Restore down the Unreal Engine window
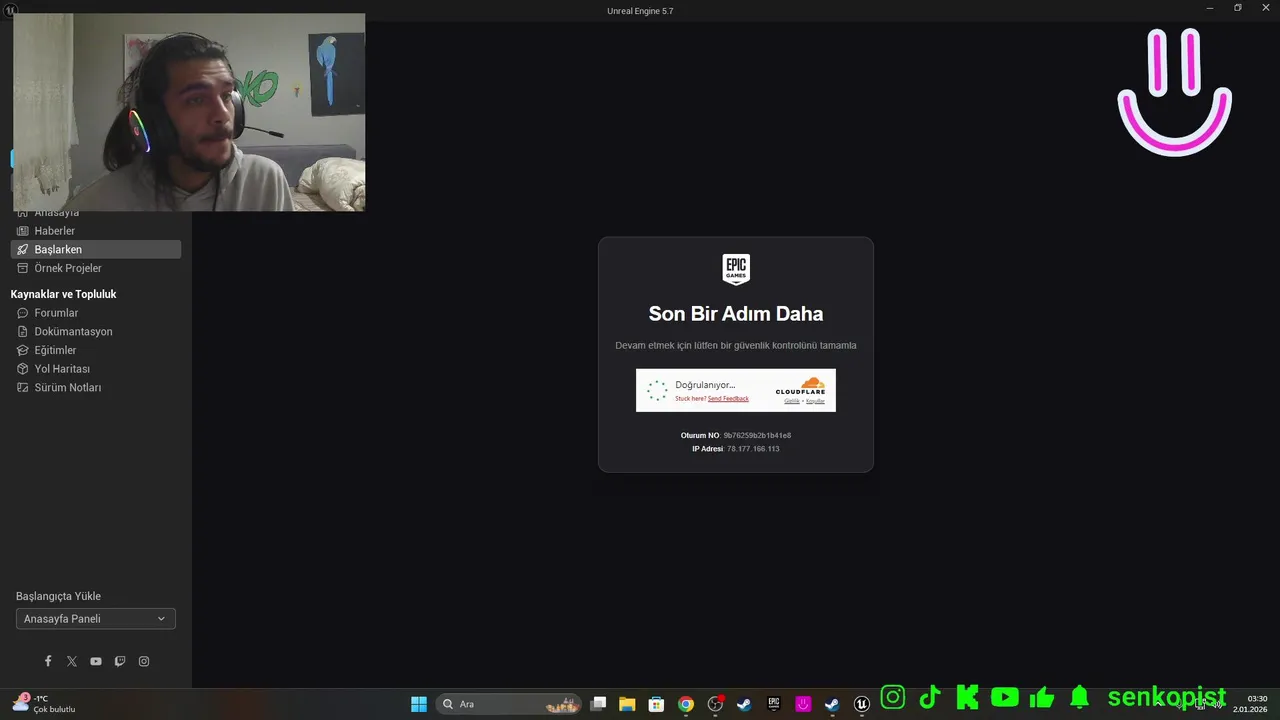This screenshot has width=1280, height=720. tap(1238, 8)
